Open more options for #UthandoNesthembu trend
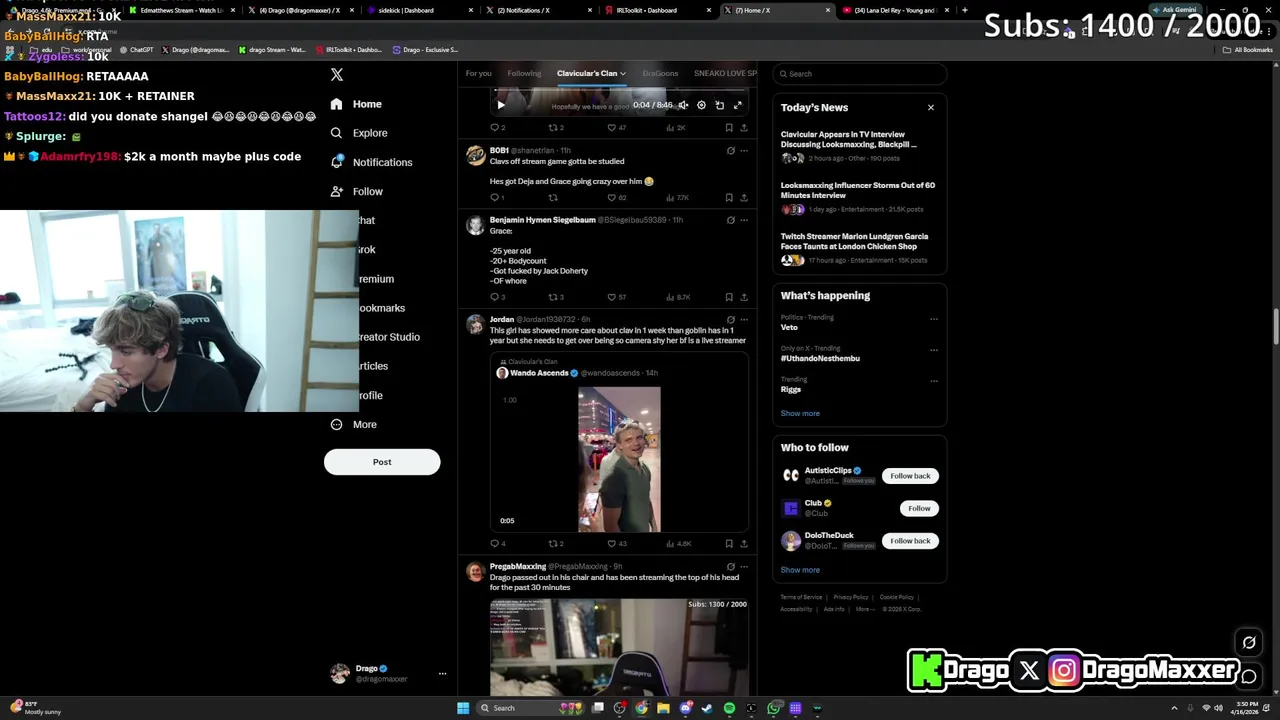The image size is (1280, 720). click(934, 350)
